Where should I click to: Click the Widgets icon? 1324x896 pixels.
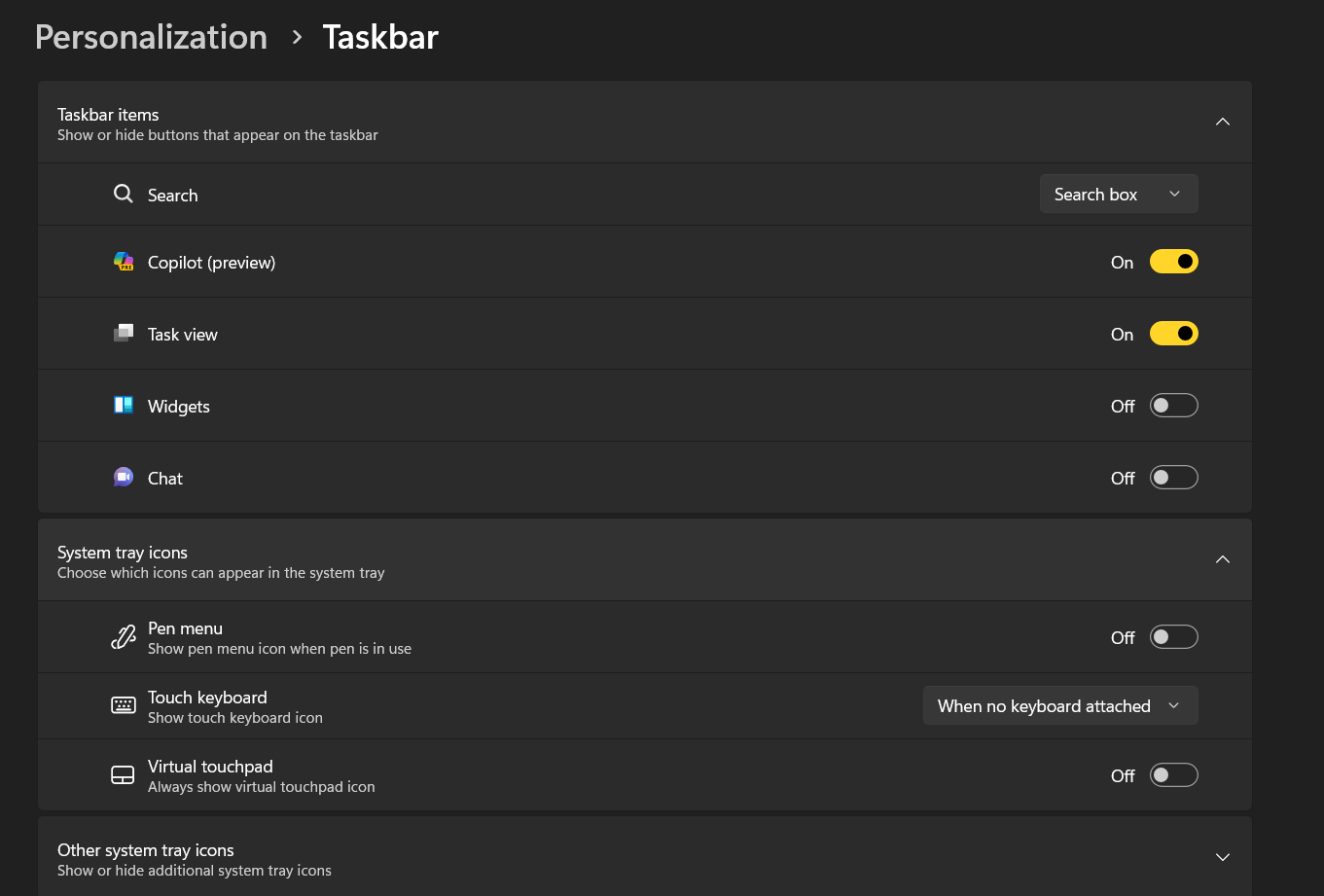coord(123,406)
